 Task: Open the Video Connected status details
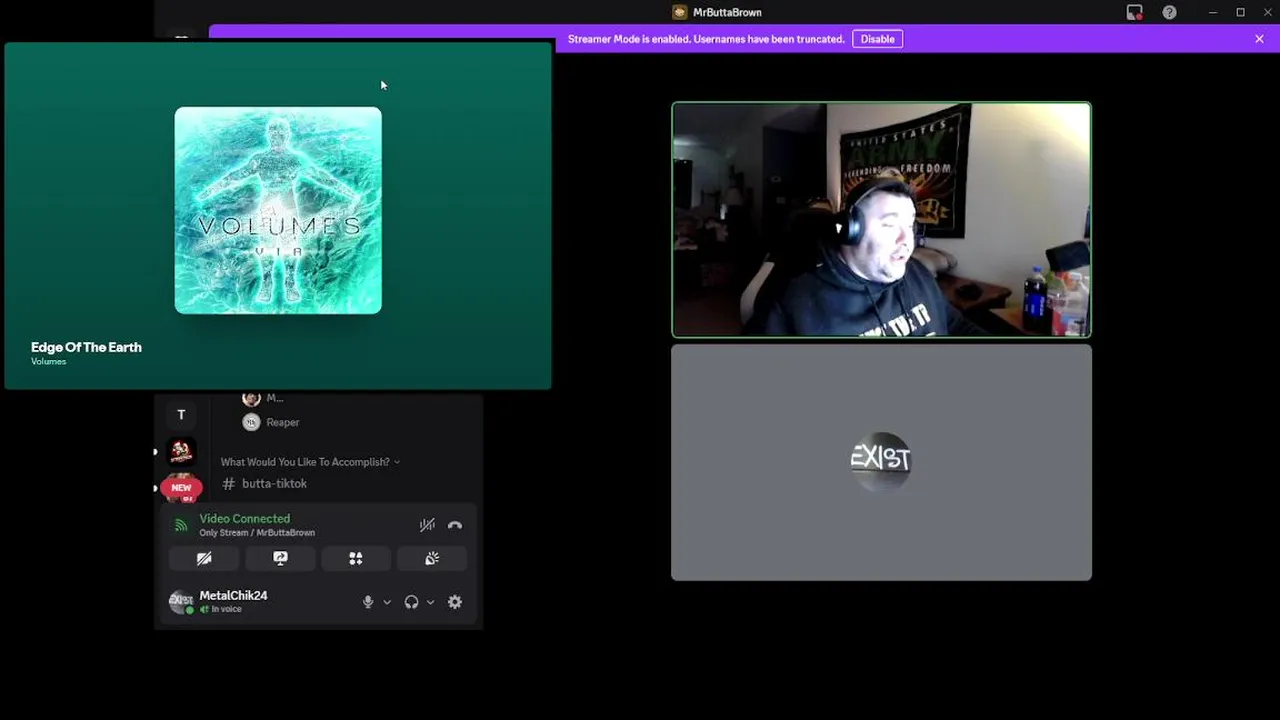tap(245, 518)
